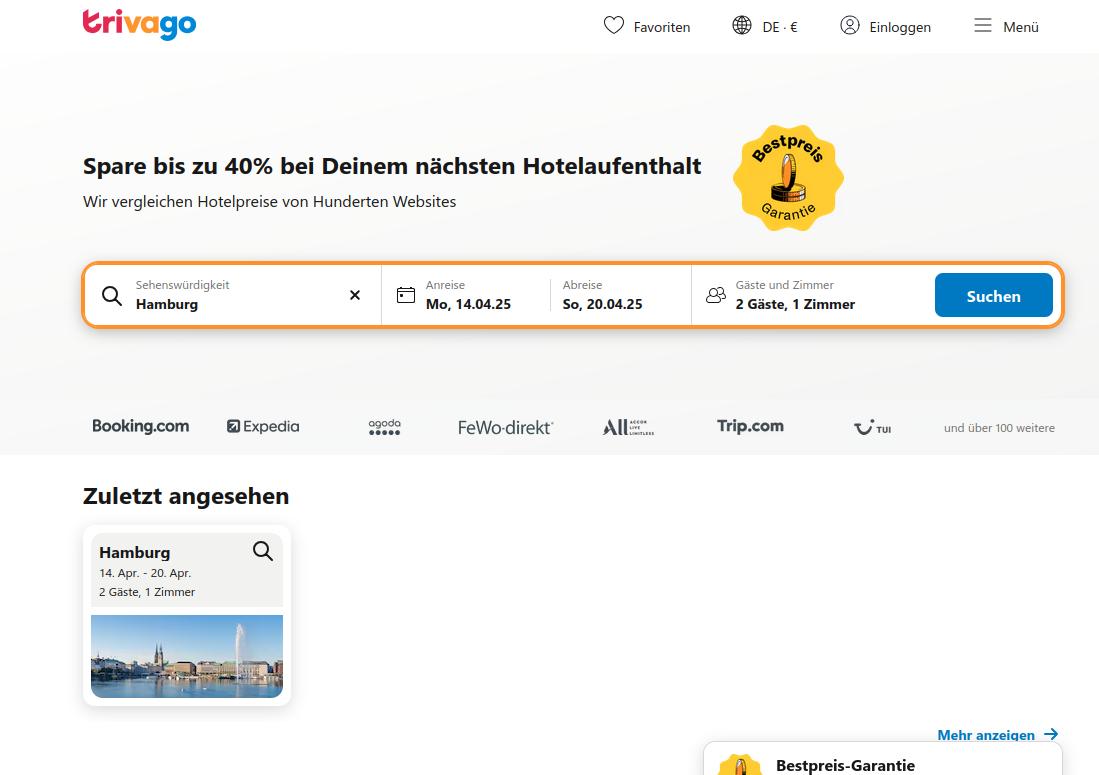Viewport: 1099px width, 775px height.
Task: Click the guests icon beside Gäste und Zimmer
Action: click(716, 295)
